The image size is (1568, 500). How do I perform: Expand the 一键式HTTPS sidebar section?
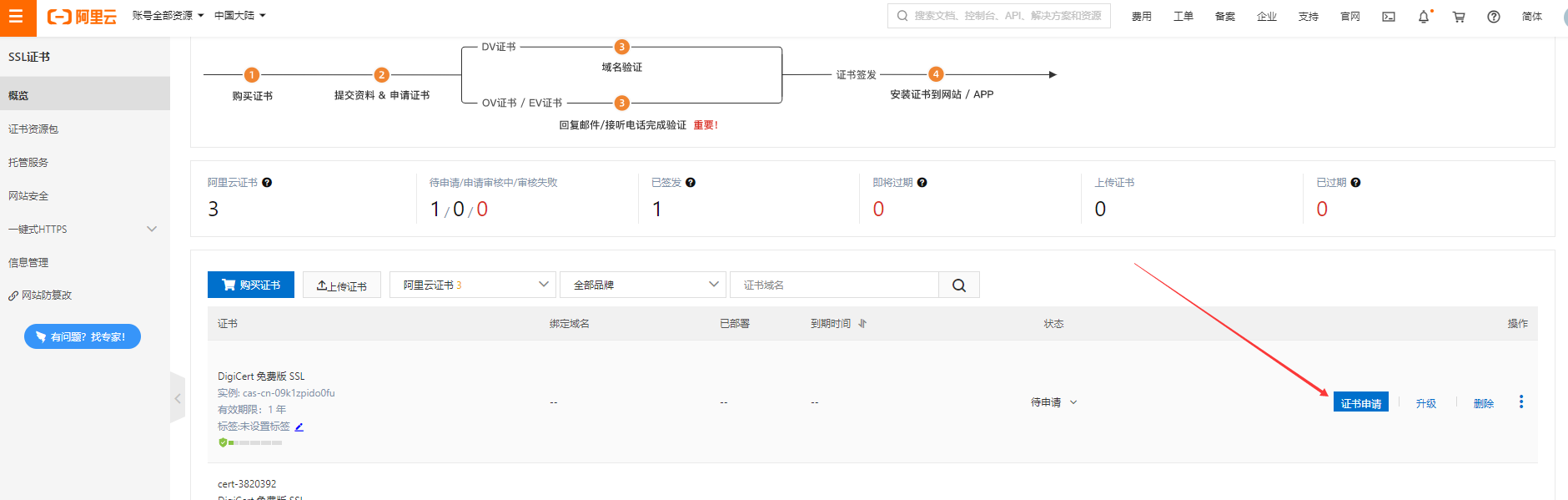(x=151, y=229)
